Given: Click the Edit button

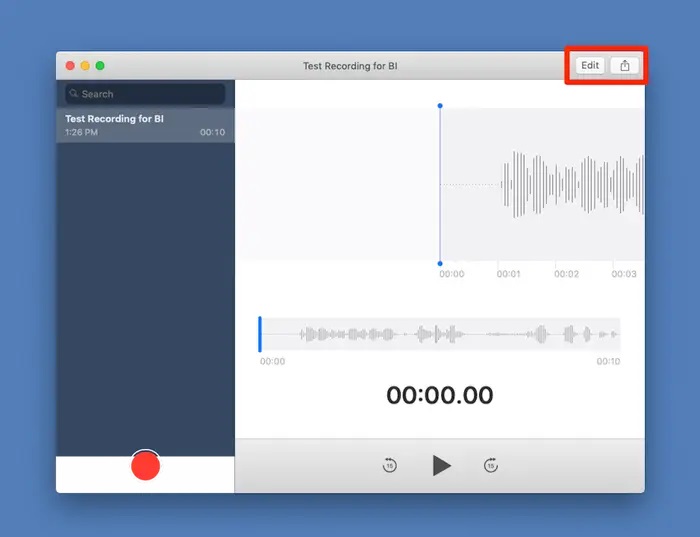Looking at the screenshot, I should [x=590, y=66].
